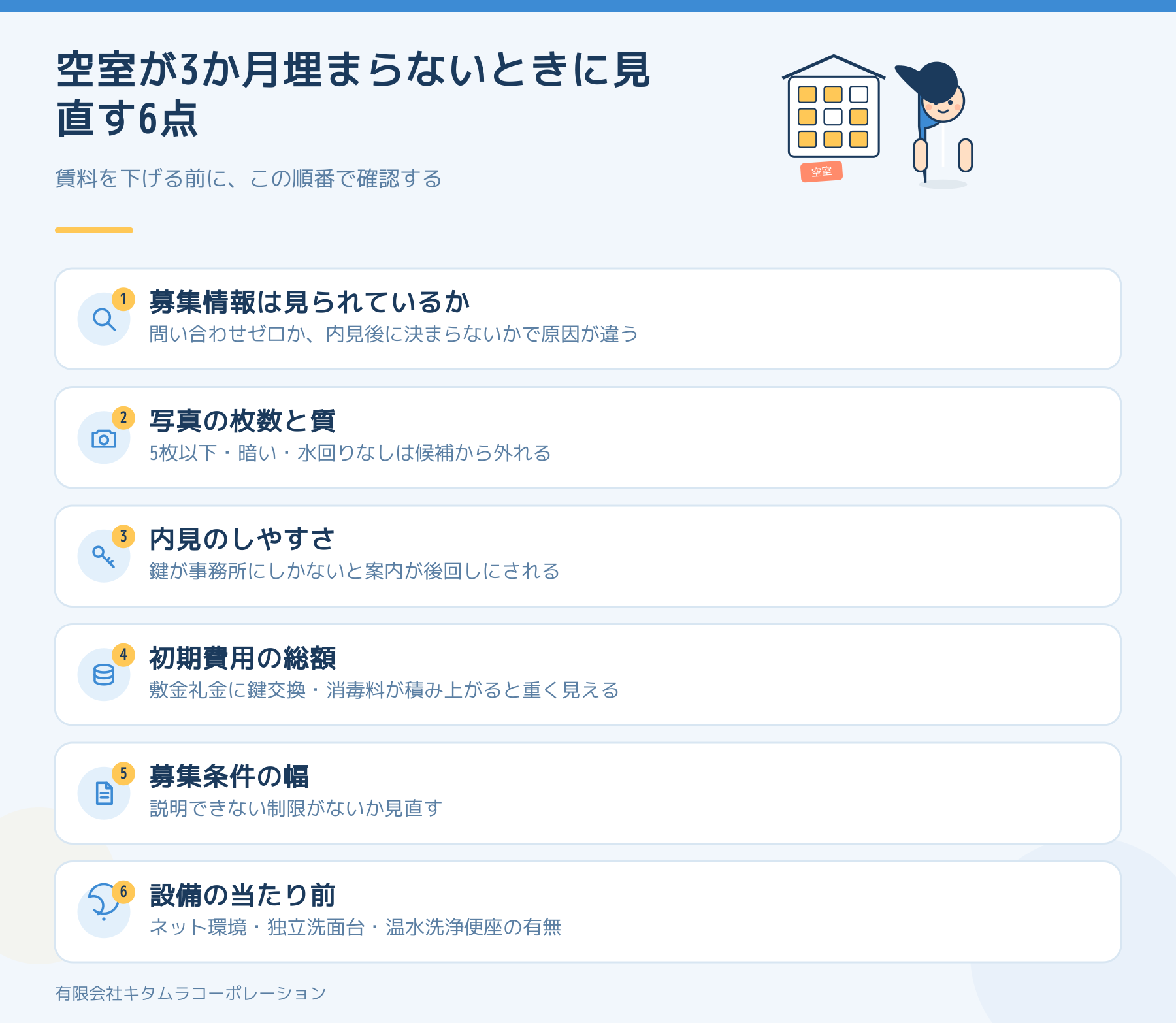Click the footer 有限会社キタムラコーポレーション
This screenshot has height=1023, width=1176.
pos(190,993)
